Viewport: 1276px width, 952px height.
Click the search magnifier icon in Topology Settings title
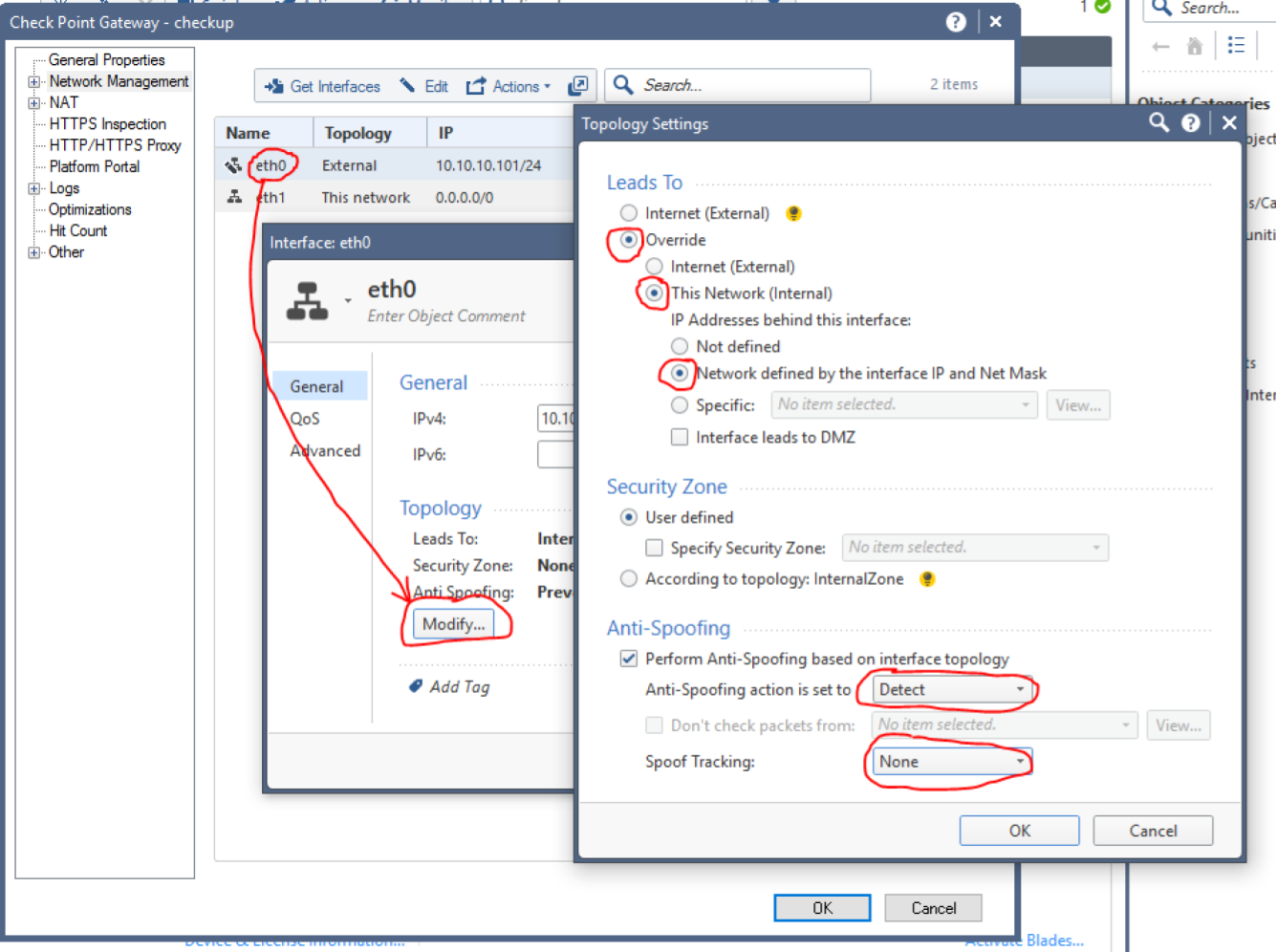click(1158, 122)
